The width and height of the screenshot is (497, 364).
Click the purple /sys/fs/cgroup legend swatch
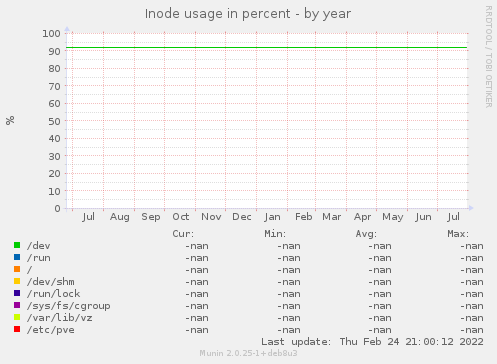[17, 305]
